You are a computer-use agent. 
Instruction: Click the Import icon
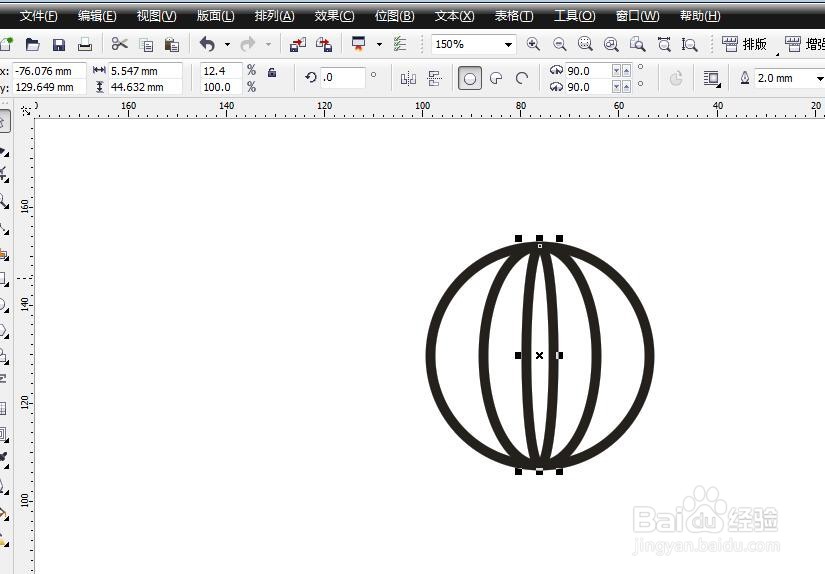click(x=298, y=45)
